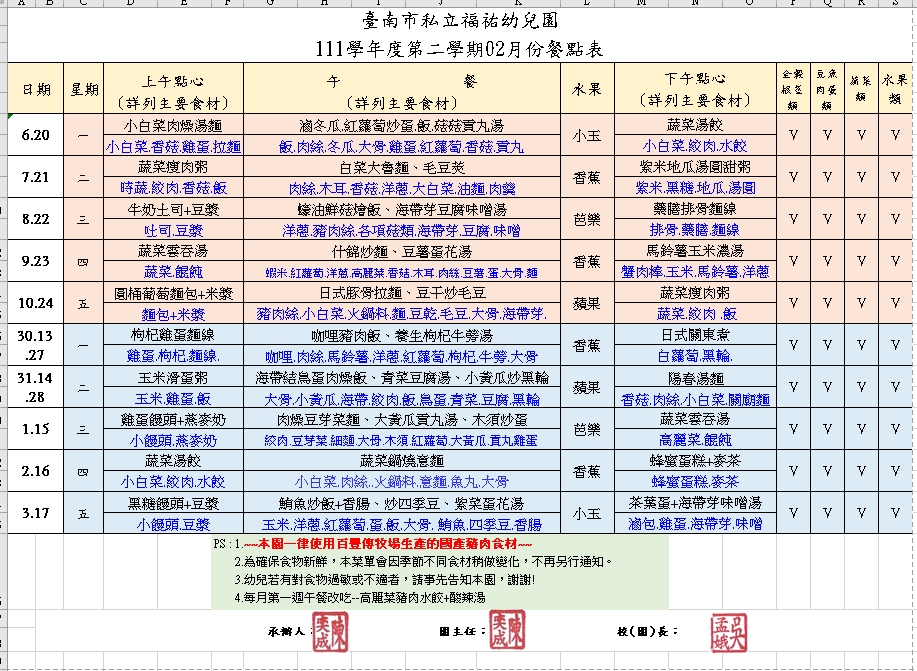Image resolution: width=917 pixels, height=671 pixels.
Task: Click the lunch cell "蔬菜鍋燒意麵"
Action: (x=402, y=460)
